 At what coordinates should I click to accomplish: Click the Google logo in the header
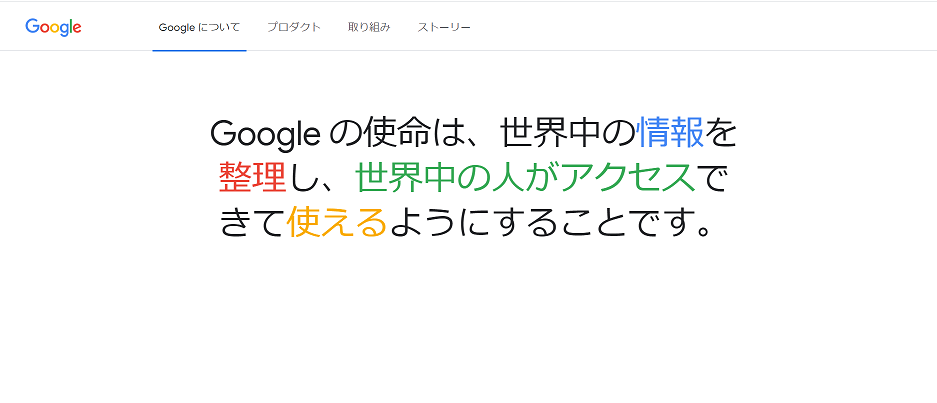click(x=53, y=27)
